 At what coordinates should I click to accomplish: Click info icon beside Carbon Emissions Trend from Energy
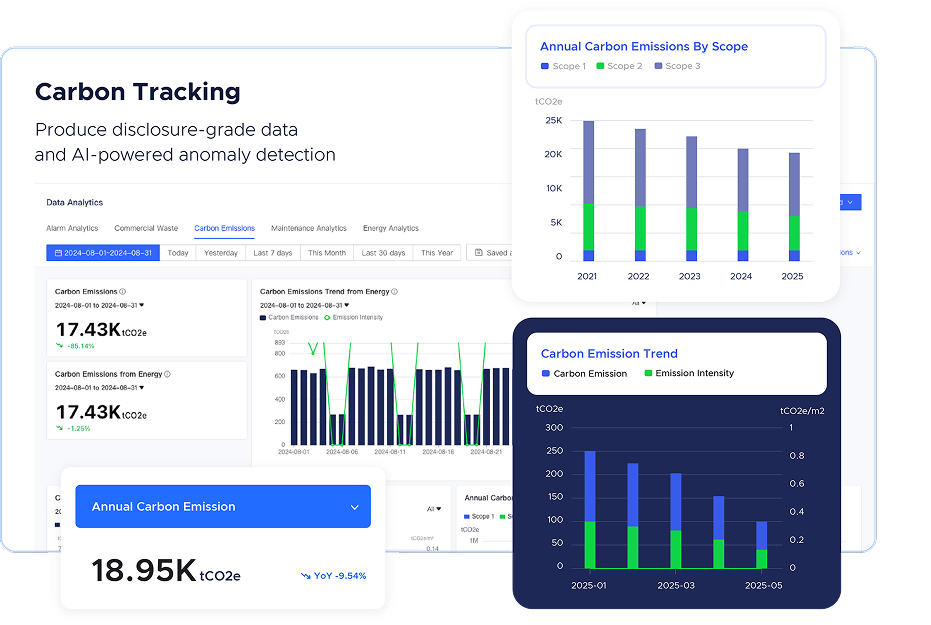(x=395, y=292)
